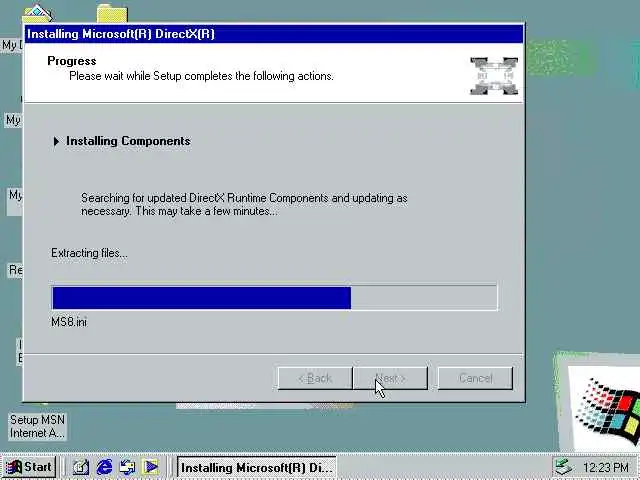640x480 pixels.
Task: Click the Installing Components heading
Action: [128, 141]
